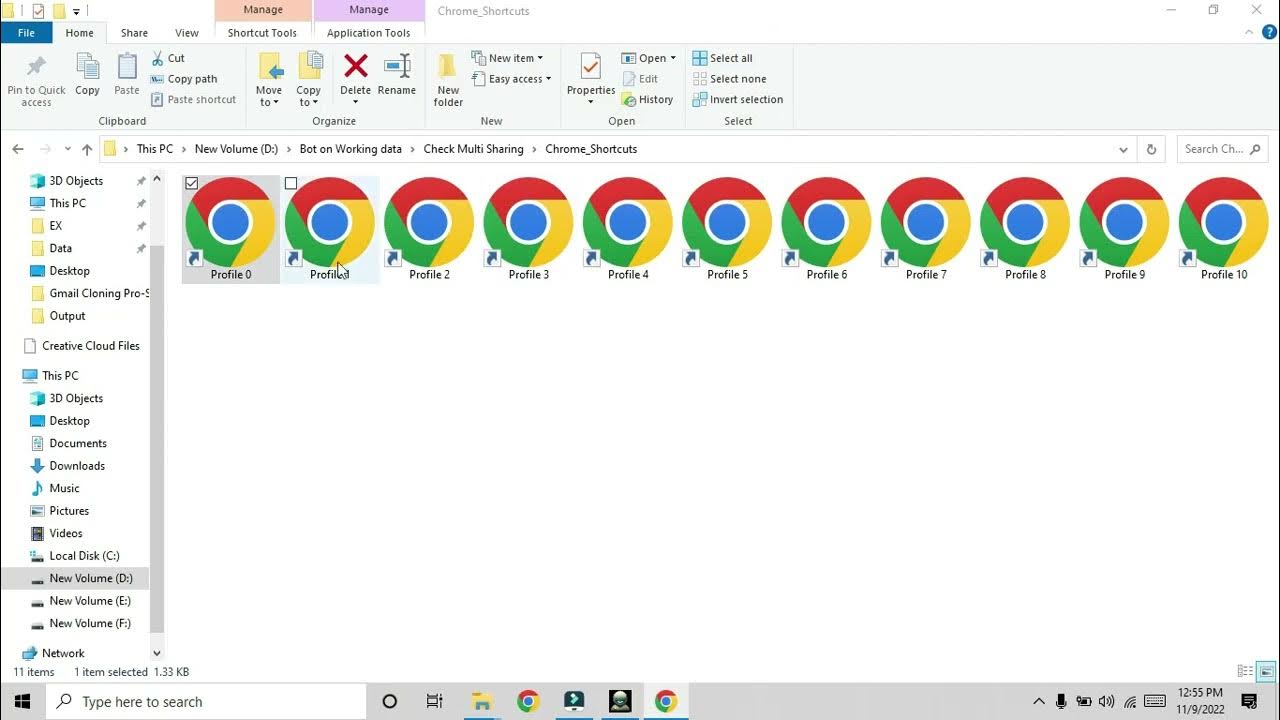Open file History
This screenshot has height=720, width=1280.
click(x=647, y=99)
